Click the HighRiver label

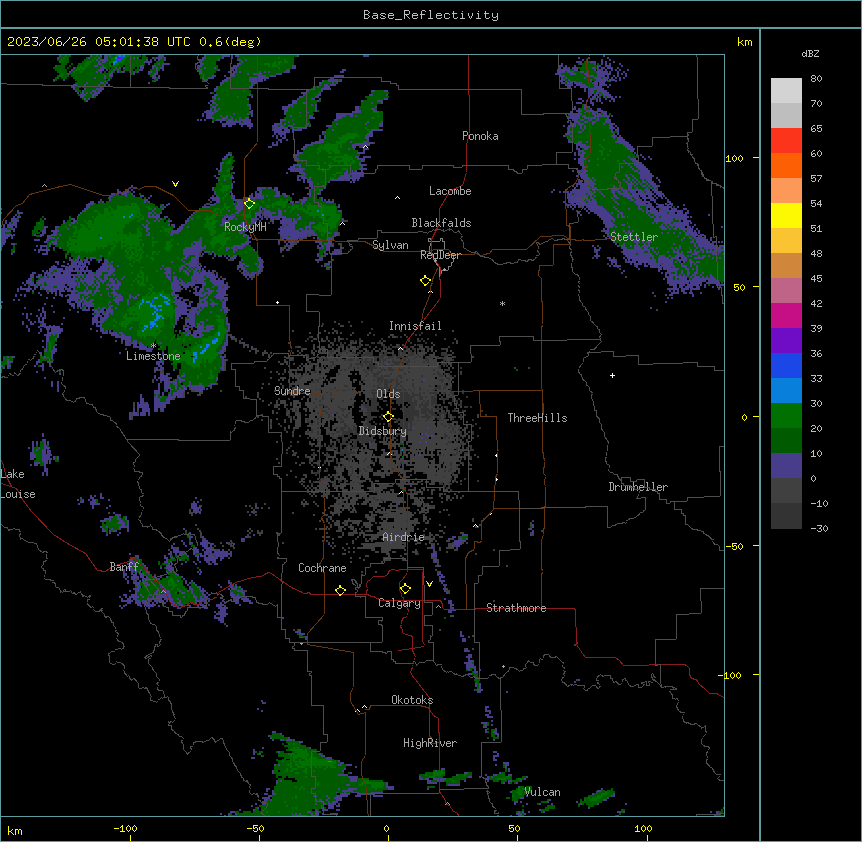click(430, 743)
